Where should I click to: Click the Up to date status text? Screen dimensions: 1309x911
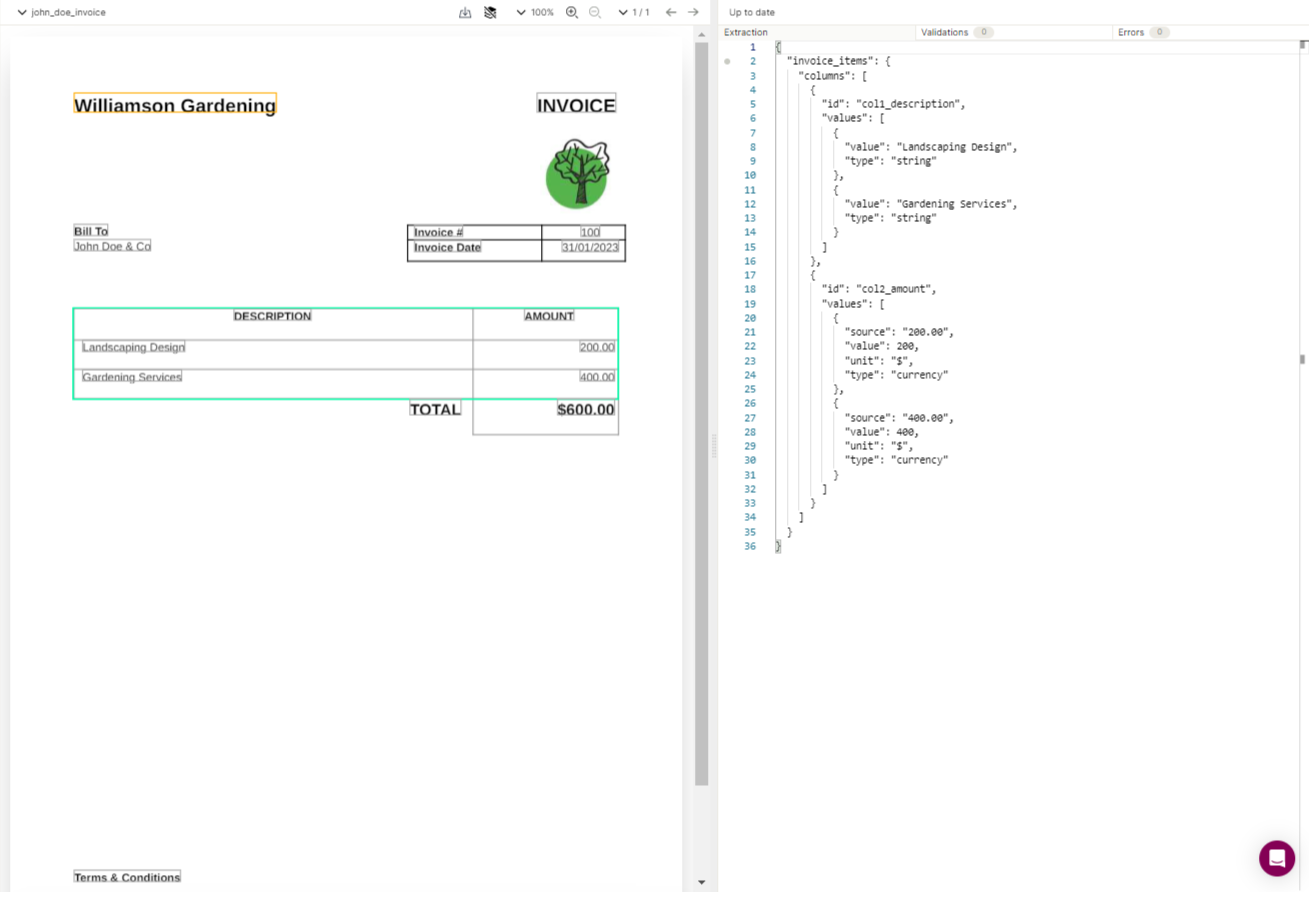pos(752,12)
